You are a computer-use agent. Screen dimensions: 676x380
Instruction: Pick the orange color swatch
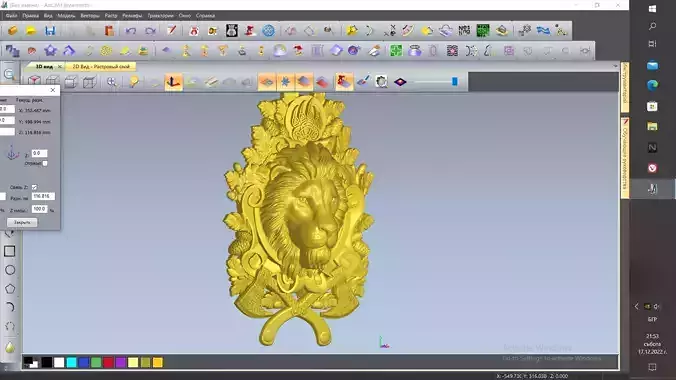pos(158,362)
